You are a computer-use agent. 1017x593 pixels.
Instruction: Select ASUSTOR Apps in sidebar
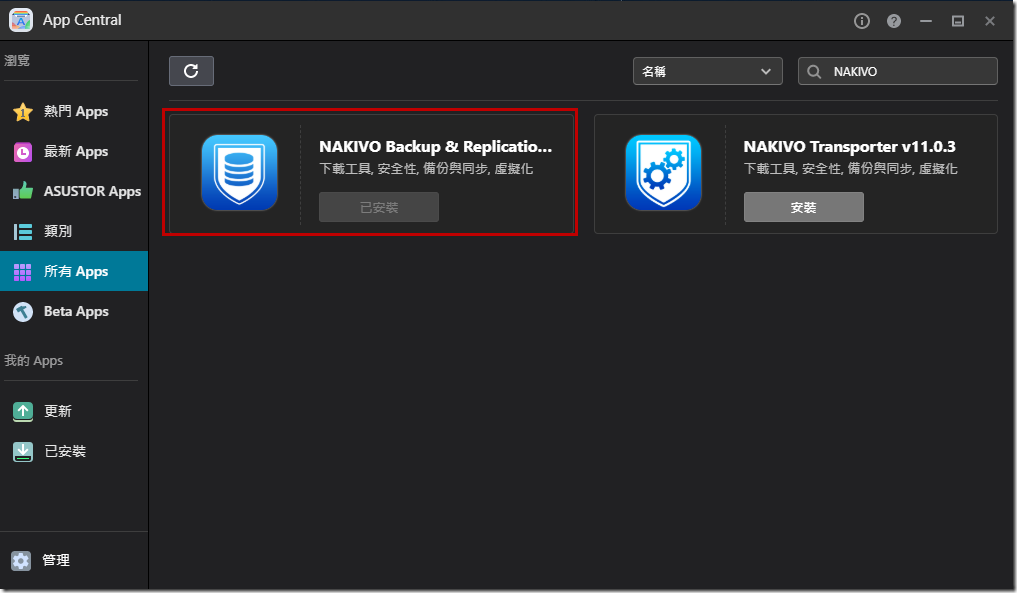[x=74, y=191]
